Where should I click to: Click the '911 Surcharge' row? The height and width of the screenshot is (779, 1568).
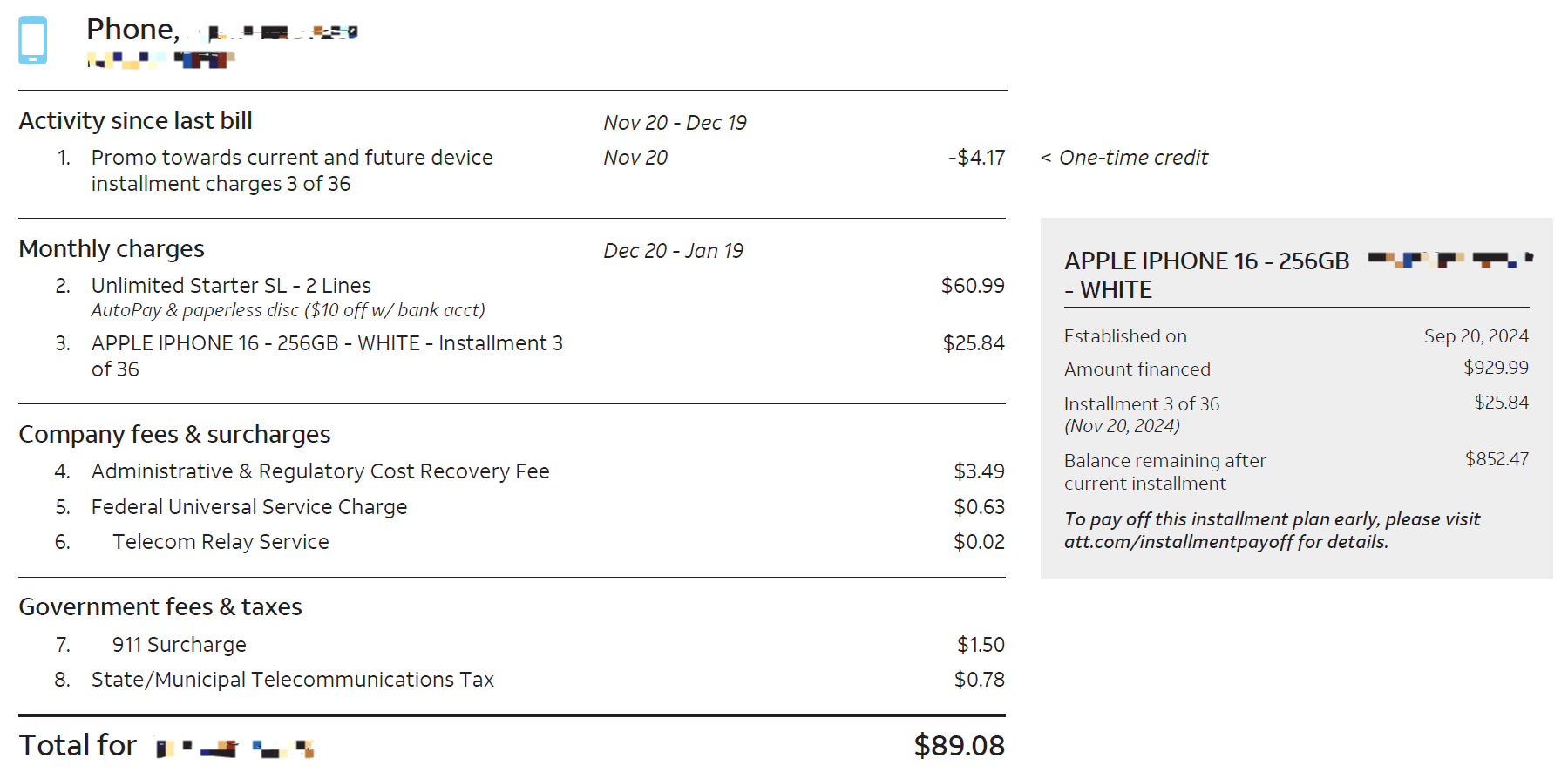pyautogui.click(x=179, y=645)
